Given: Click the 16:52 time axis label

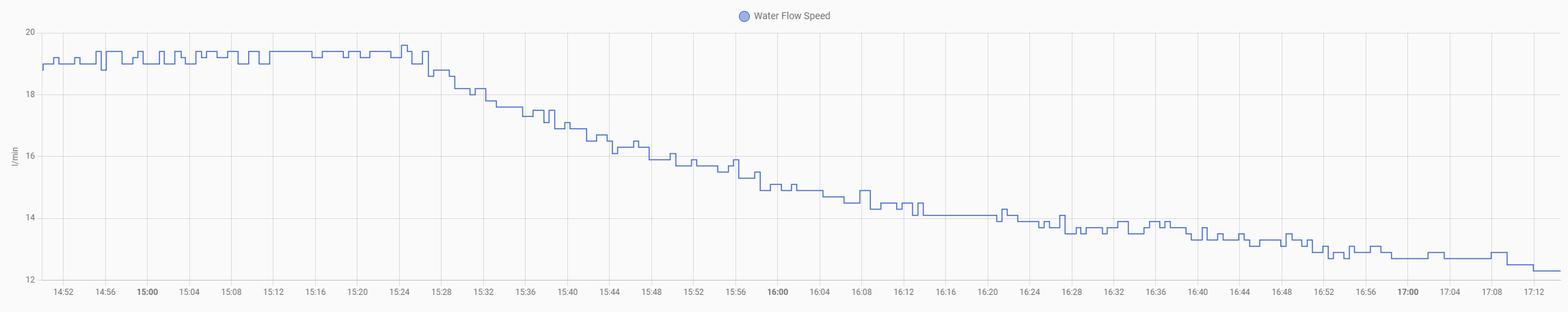Looking at the screenshot, I should (1324, 292).
